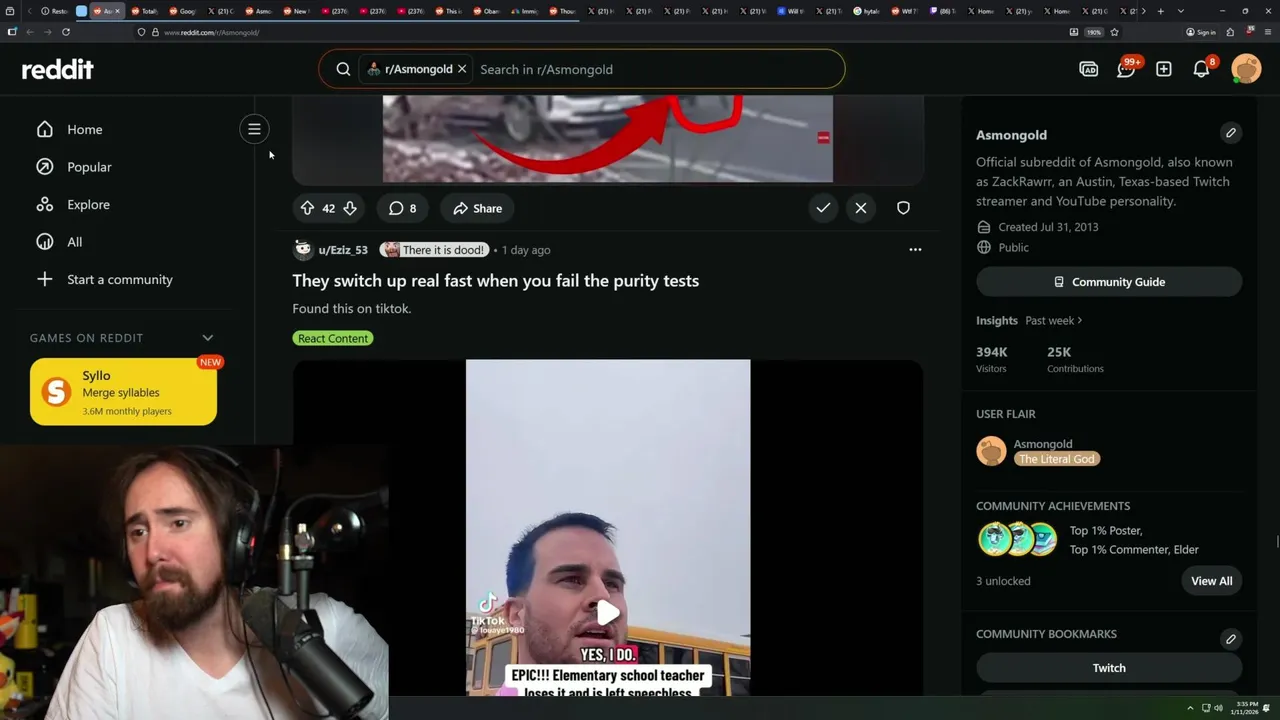The width and height of the screenshot is (1280, 720).
Task: Open the community achievement badges
Action: click(x=1017, y=539)
